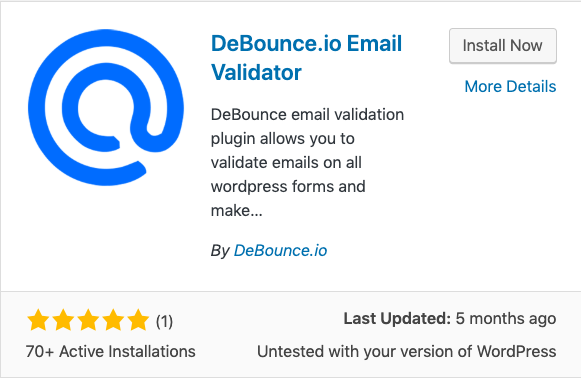Click the blue DeBounce @ plugin icon
Image resolution: width=581 pixels, height=378 pixels.
[106, 107]
